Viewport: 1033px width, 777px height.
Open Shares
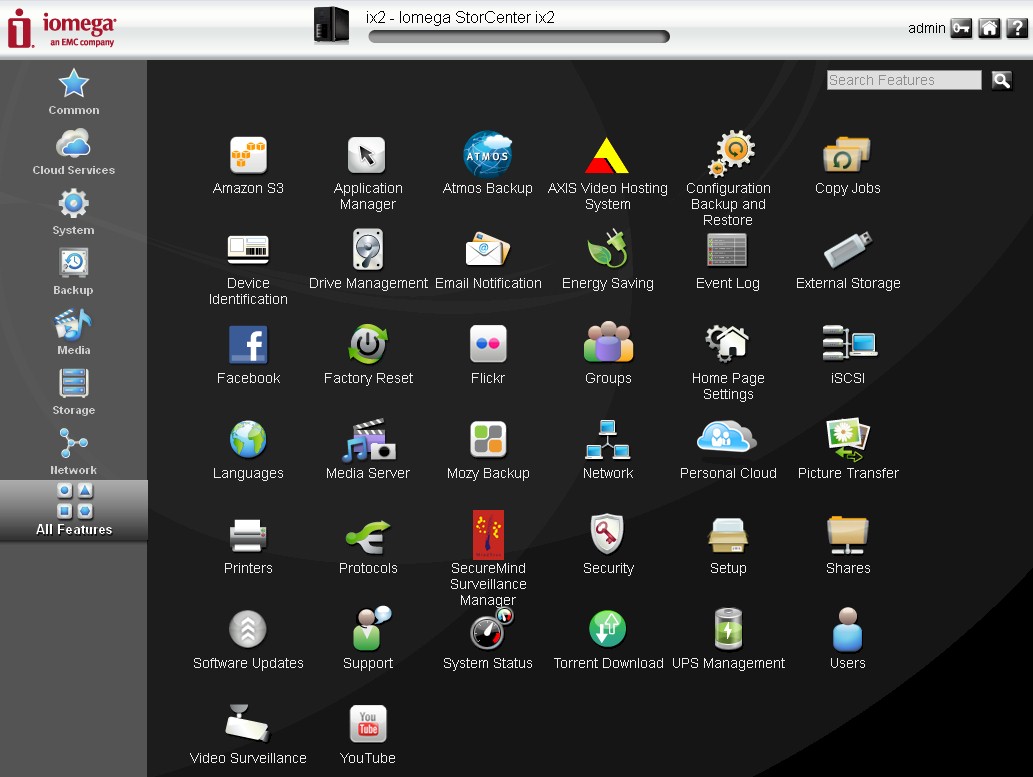pyautogui.click(x=848, y=546)
